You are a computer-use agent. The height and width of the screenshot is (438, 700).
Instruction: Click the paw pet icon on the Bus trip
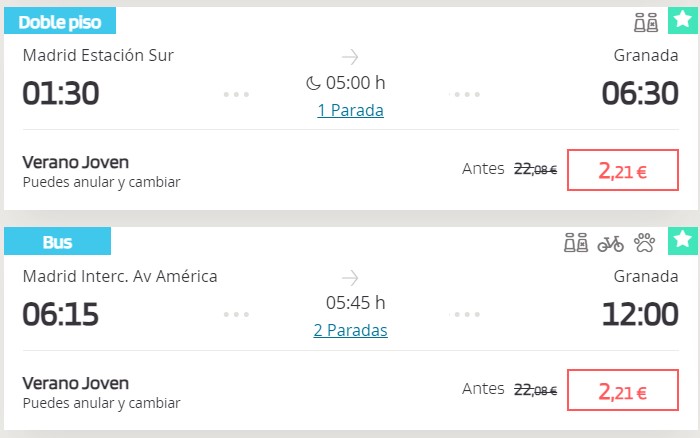click(644, 243)
